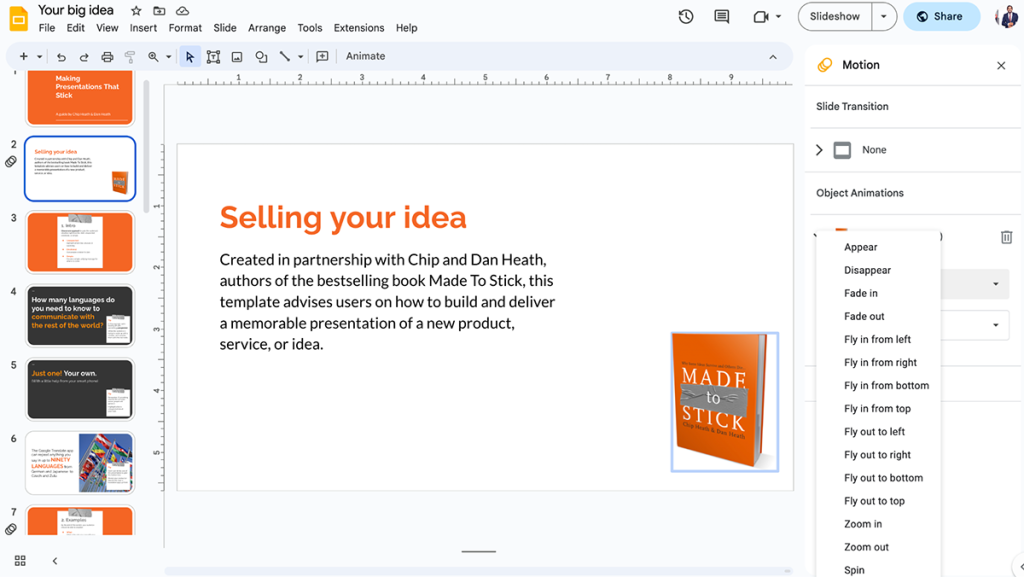Open the Arrange menu
Viewport: 1024px width, 577px height.
point(267,28)
